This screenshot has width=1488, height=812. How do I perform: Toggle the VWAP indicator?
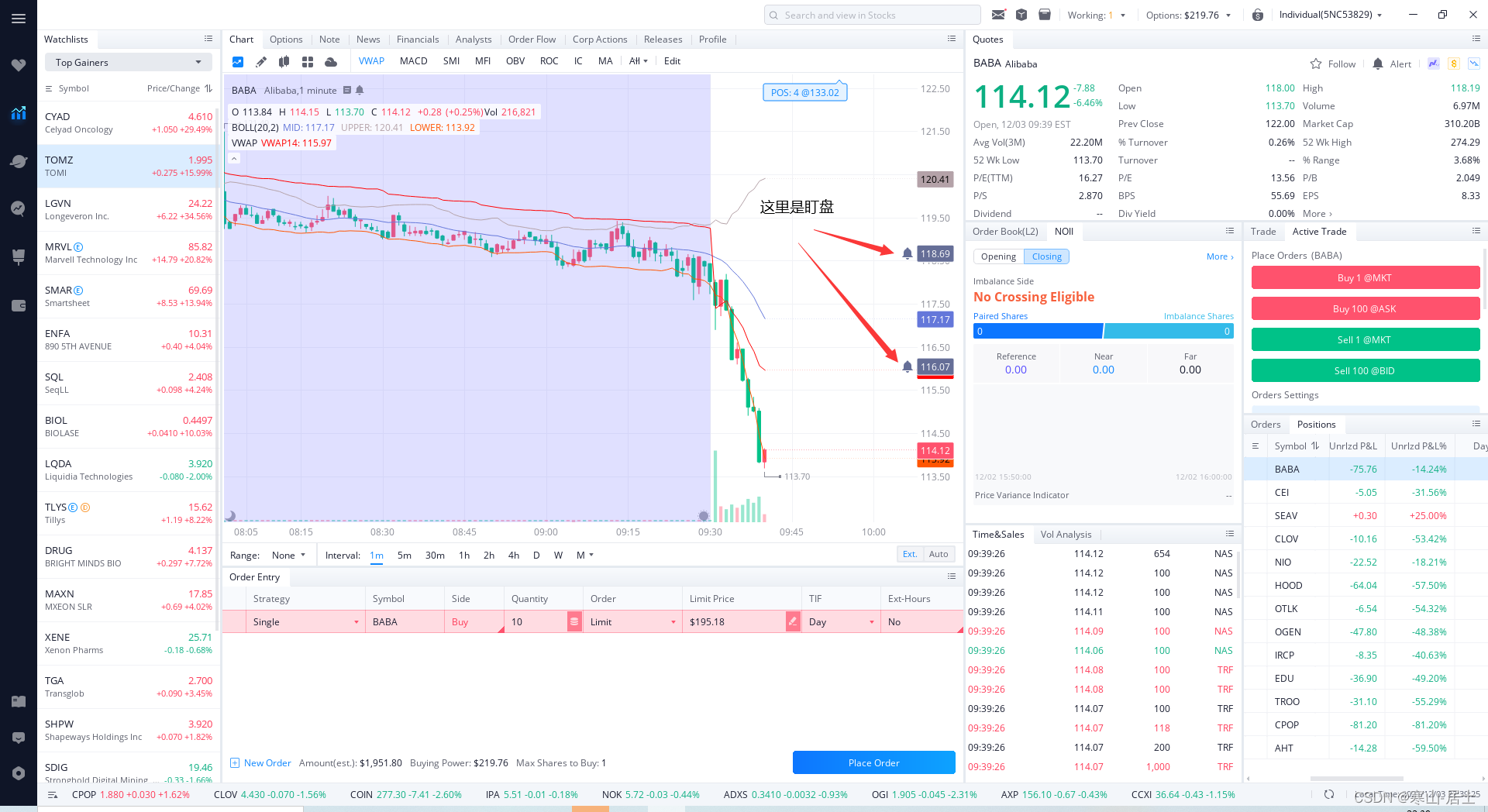click(x=371, y=61)
